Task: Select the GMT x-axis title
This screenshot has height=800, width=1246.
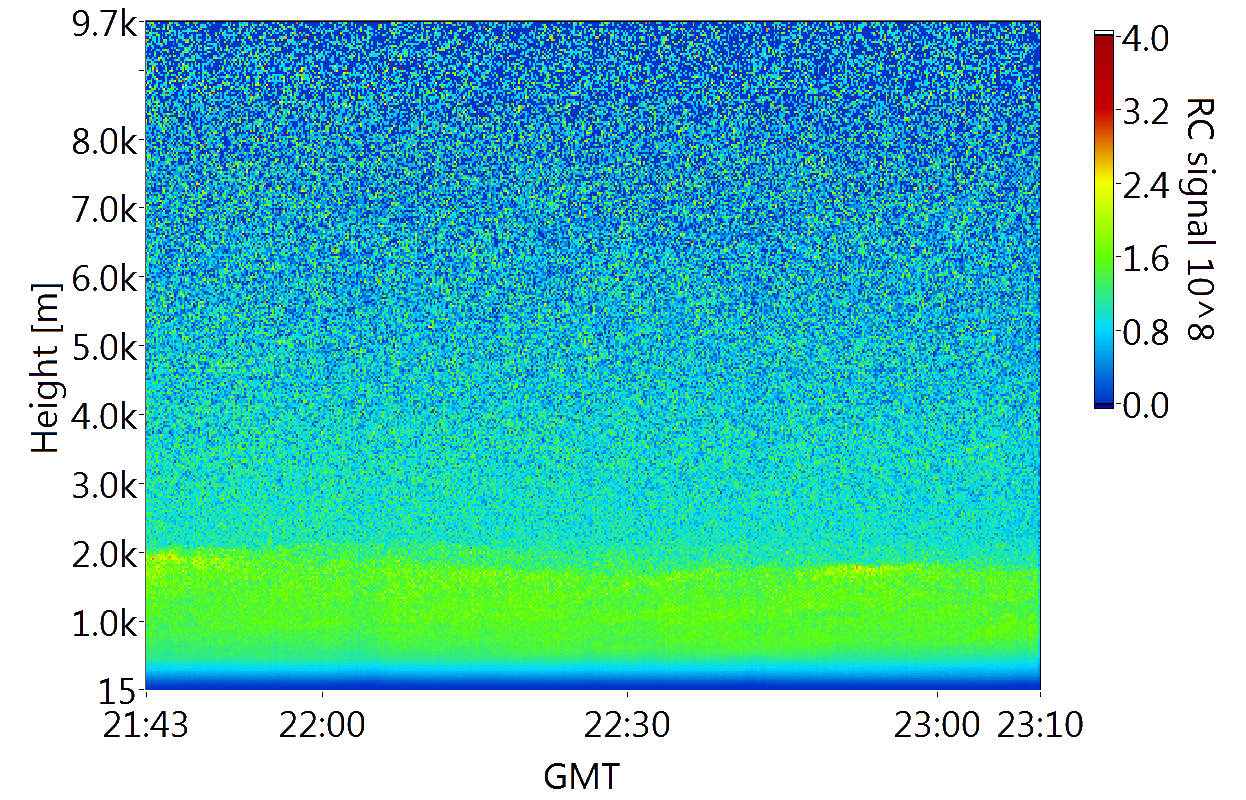Action: 581,775
